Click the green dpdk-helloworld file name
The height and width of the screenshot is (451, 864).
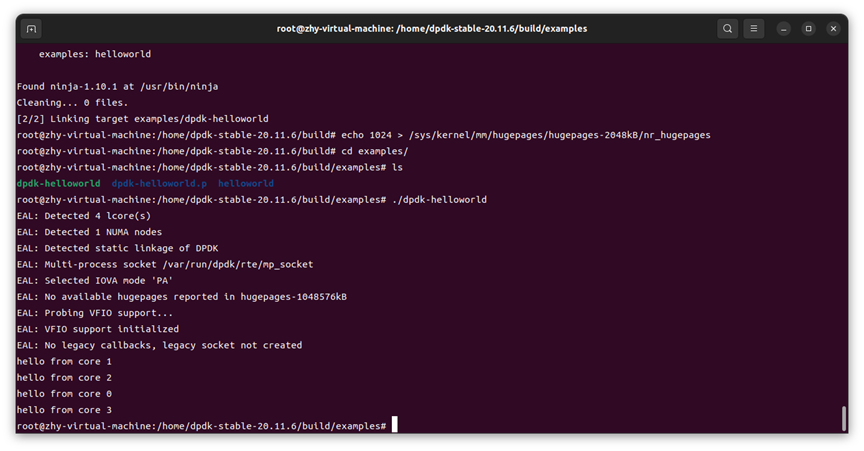[58, 184]
